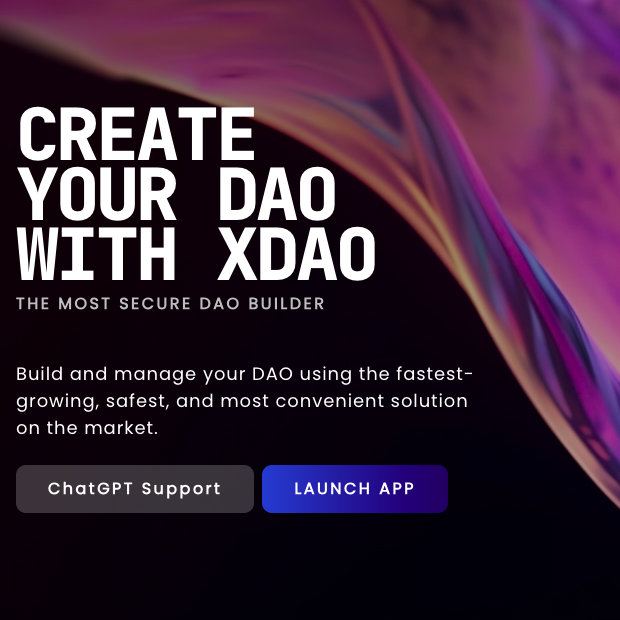Click the word "growing," in the description
620x620 pixels.
pos(58,402)
